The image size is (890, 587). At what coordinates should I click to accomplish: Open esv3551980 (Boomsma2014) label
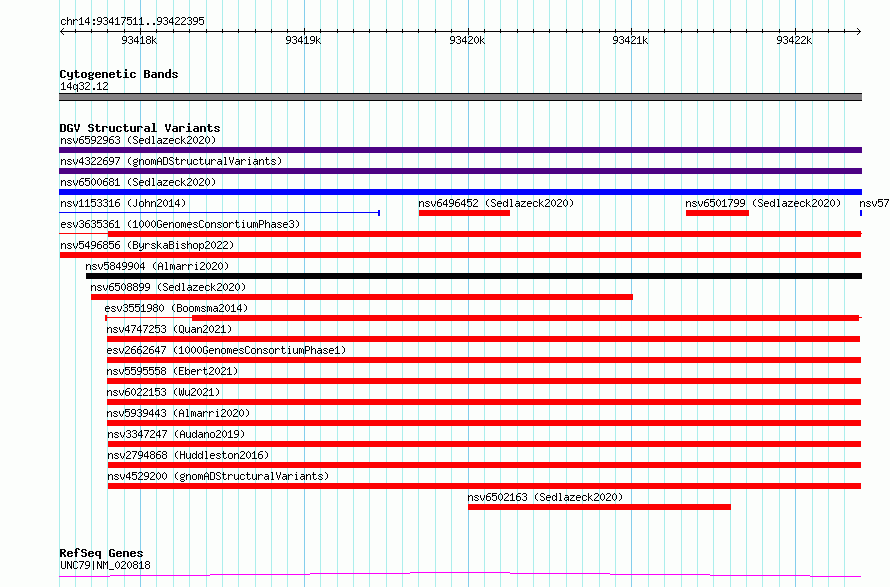click(x=176, y=308)
